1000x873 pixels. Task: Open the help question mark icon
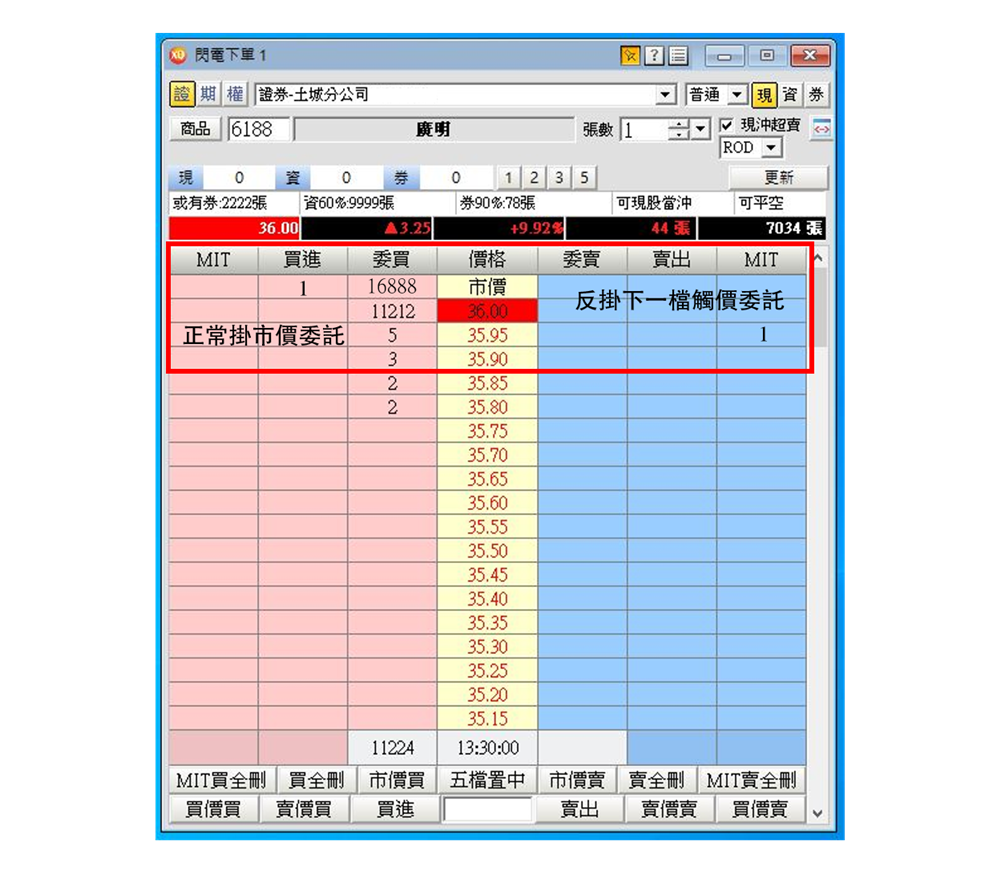point(654,56)
